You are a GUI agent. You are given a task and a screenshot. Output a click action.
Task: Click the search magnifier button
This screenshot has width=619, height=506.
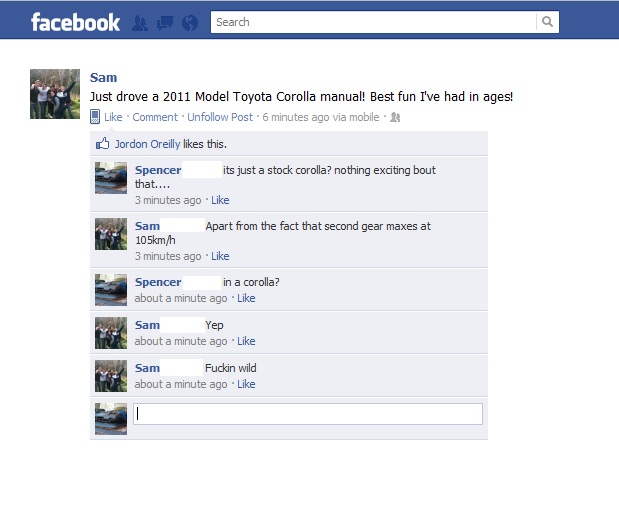click(x=547, y=22)
